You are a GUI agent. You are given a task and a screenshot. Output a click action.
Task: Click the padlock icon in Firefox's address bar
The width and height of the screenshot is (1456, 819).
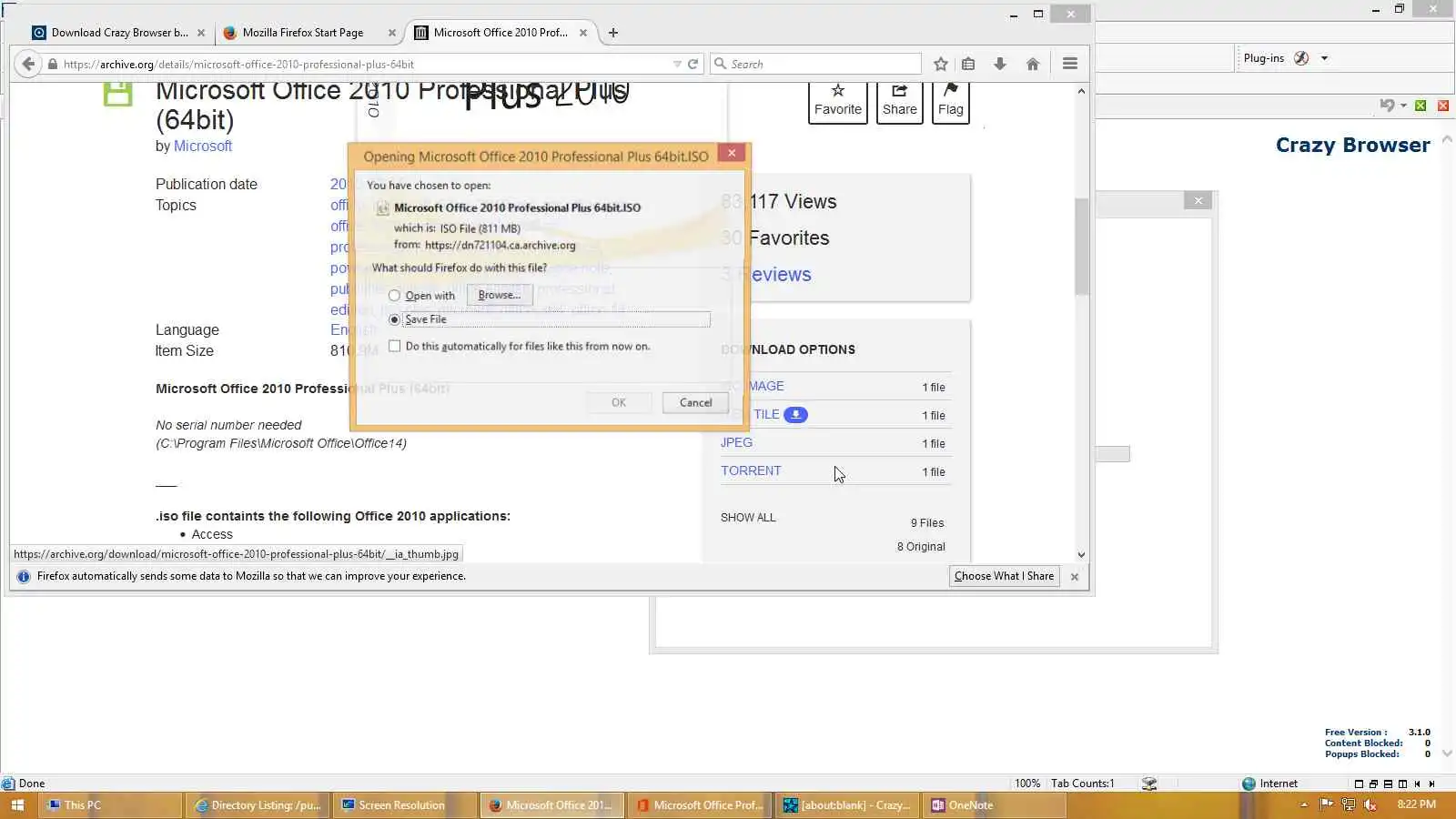pyautogui.click(x=53, y=65)
